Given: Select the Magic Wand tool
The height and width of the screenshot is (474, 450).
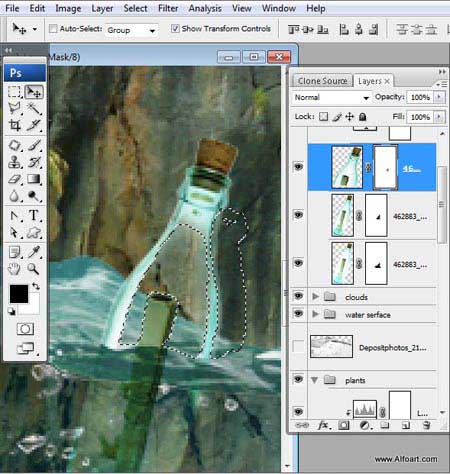Looking at the screenshot, I should [34, 108].
